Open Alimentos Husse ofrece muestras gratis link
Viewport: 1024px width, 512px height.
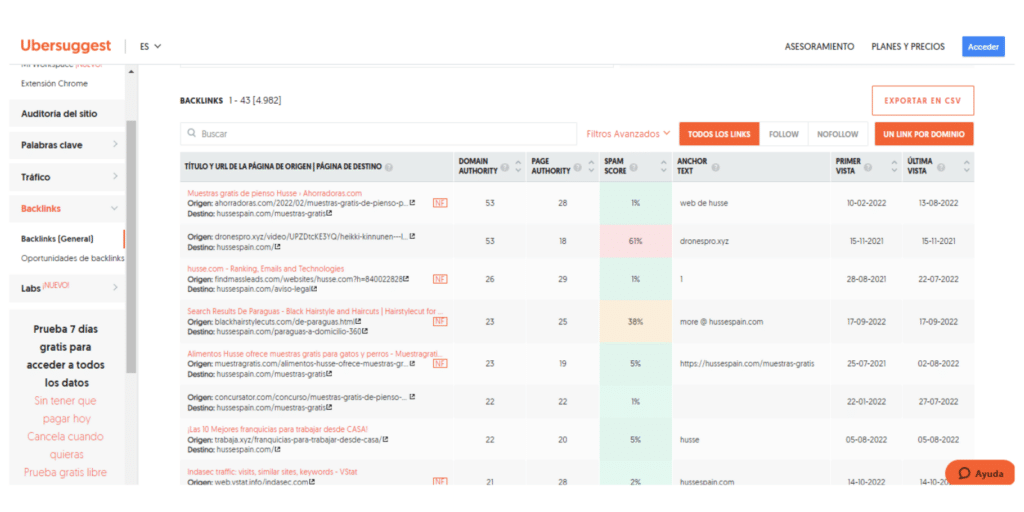315,353
